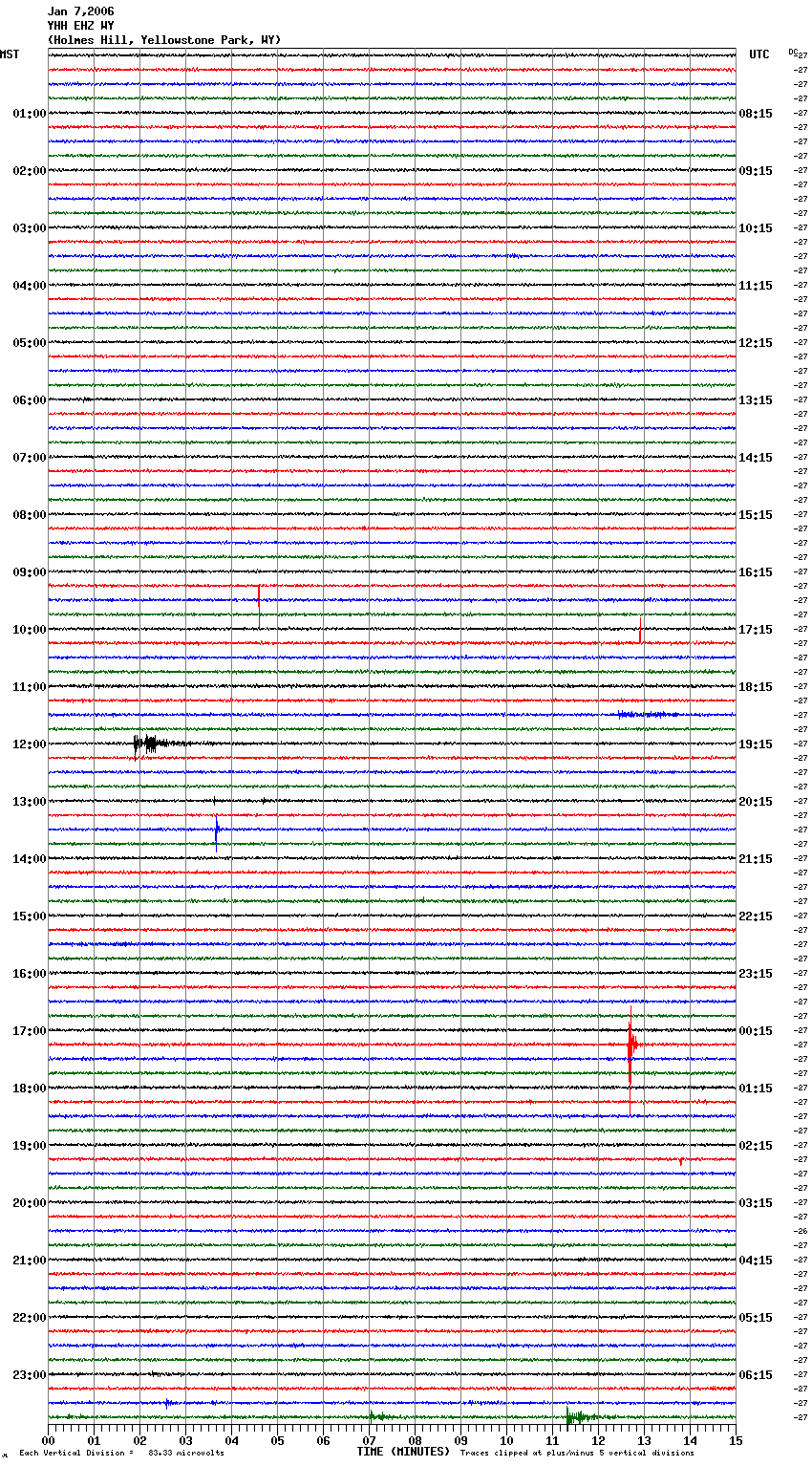Select the MST hour label "17:00"

click(x=30, y=1031)
